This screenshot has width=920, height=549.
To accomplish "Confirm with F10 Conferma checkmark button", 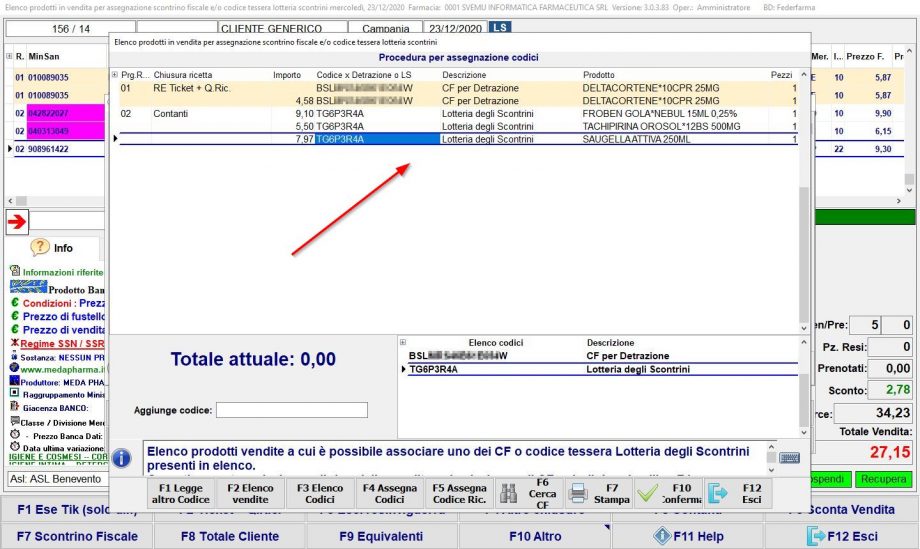I will [x=667, y=494].
